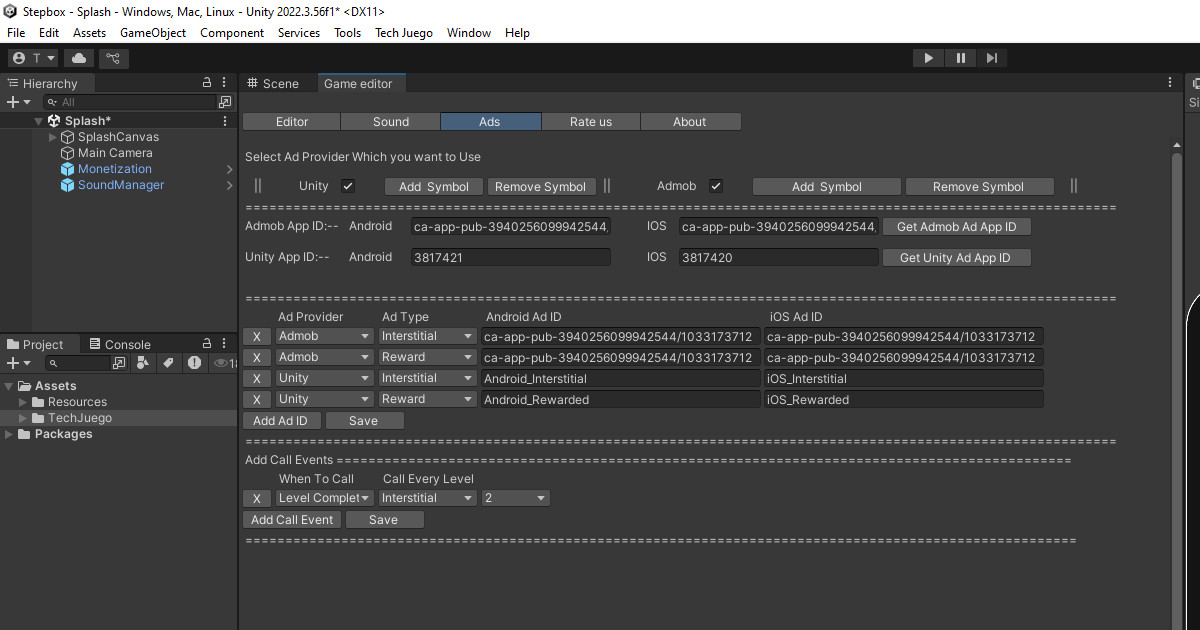This screenshot has width=1200, height=630.
Task: Switch to the Sound tab
Action: click(391, 122)
